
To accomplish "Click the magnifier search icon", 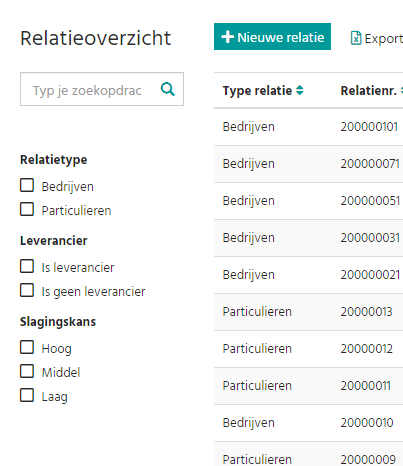I will (x=167, y=89).
